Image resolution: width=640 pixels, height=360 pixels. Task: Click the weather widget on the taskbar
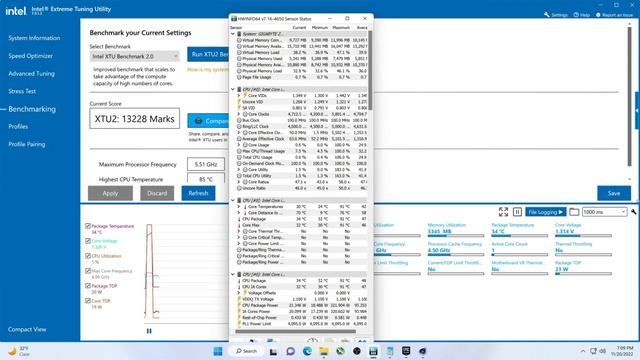pos(18,351)
